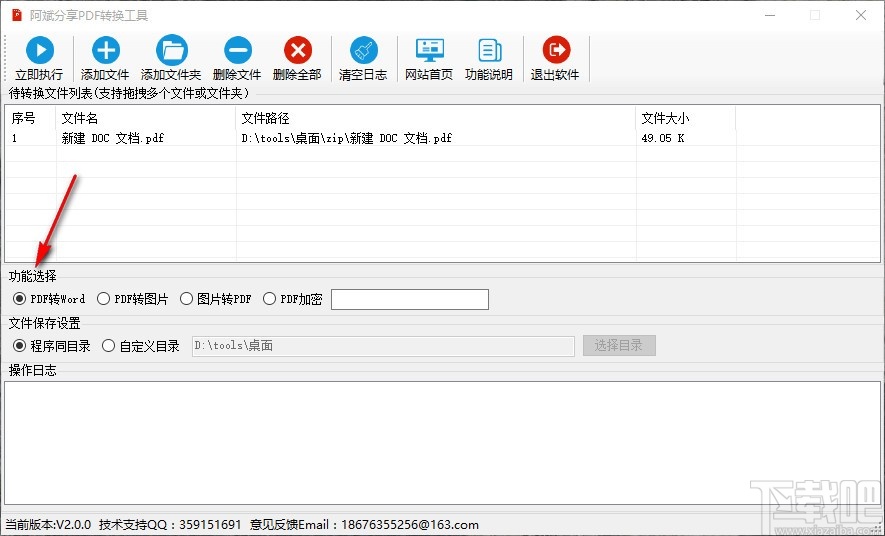Image resolution: width=885 pixels, height=536 pixels.
Task: Click the 序号 column header
Action: coord(31,118)
